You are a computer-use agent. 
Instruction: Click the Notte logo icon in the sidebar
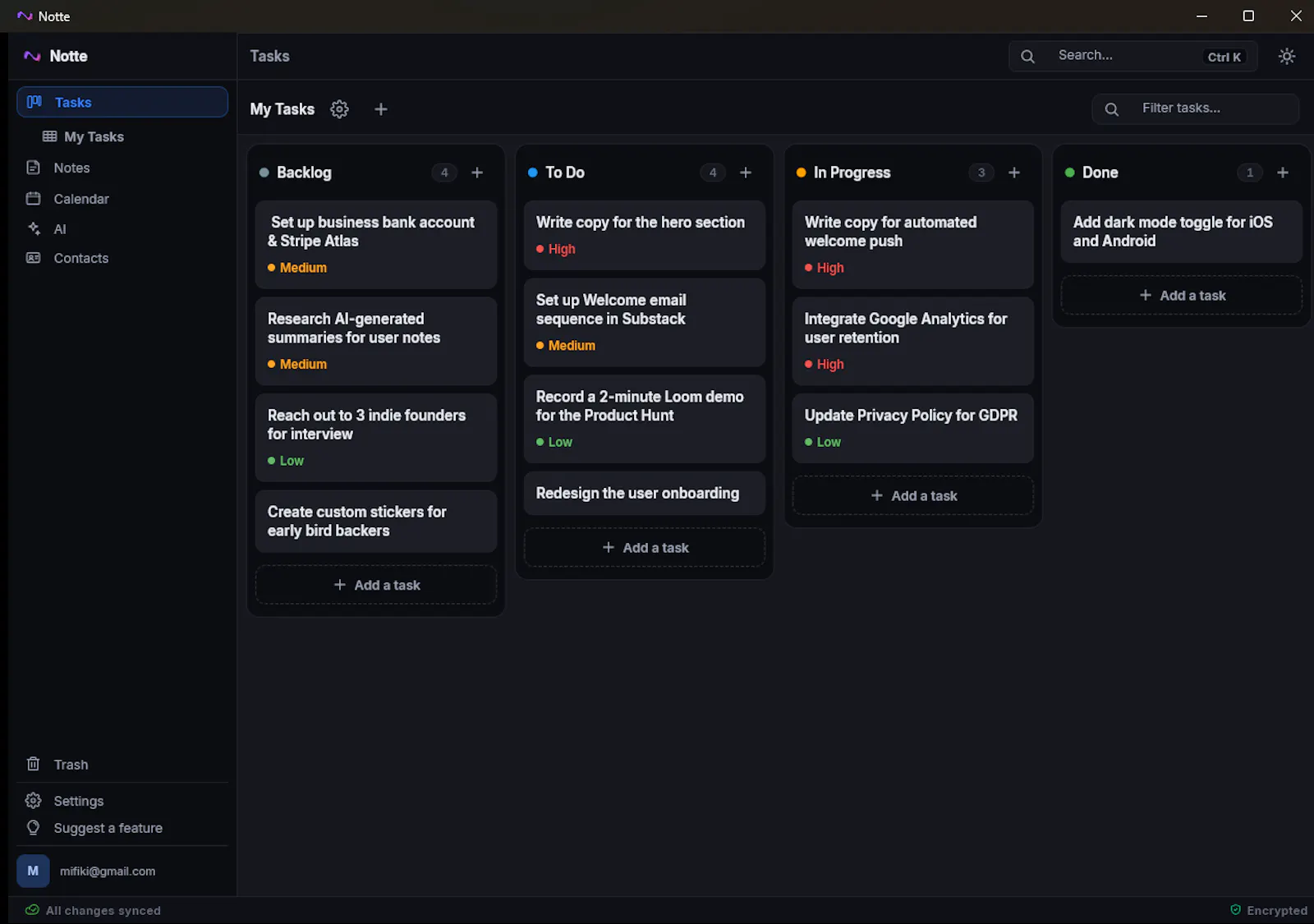pos(32,56)
